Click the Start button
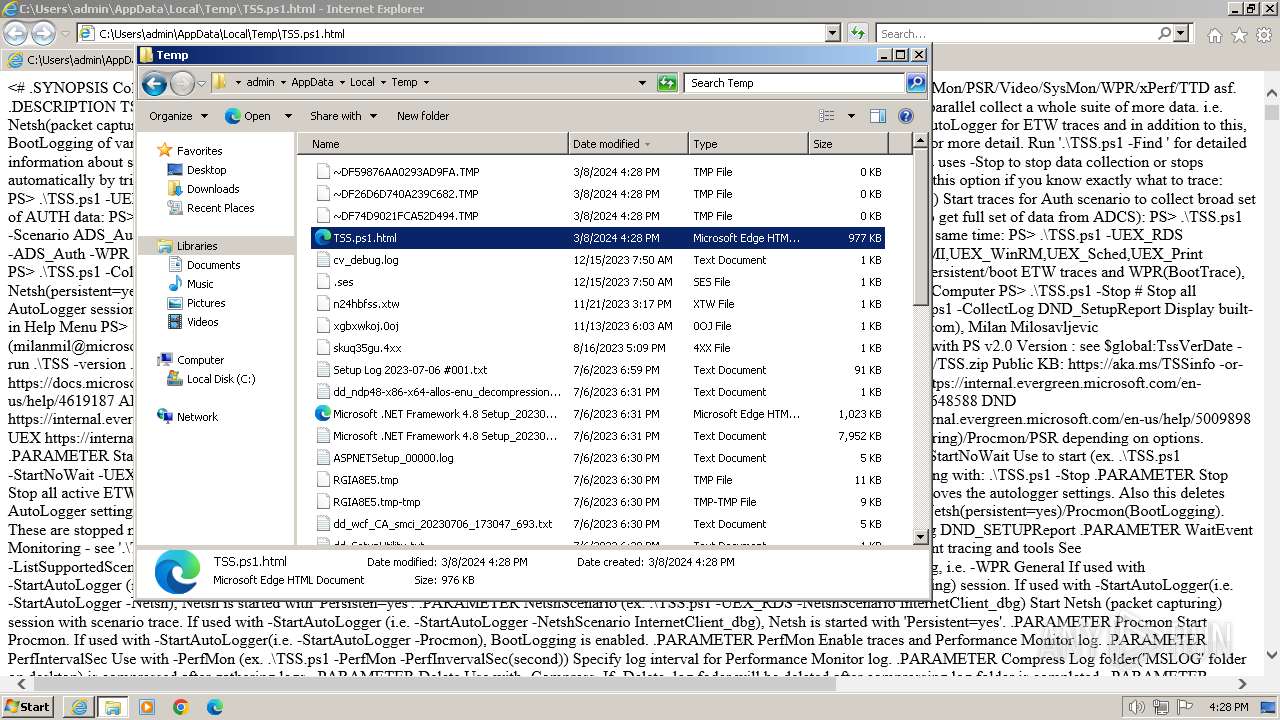The height and width of the screenshot is (720, 1280). 28,706
